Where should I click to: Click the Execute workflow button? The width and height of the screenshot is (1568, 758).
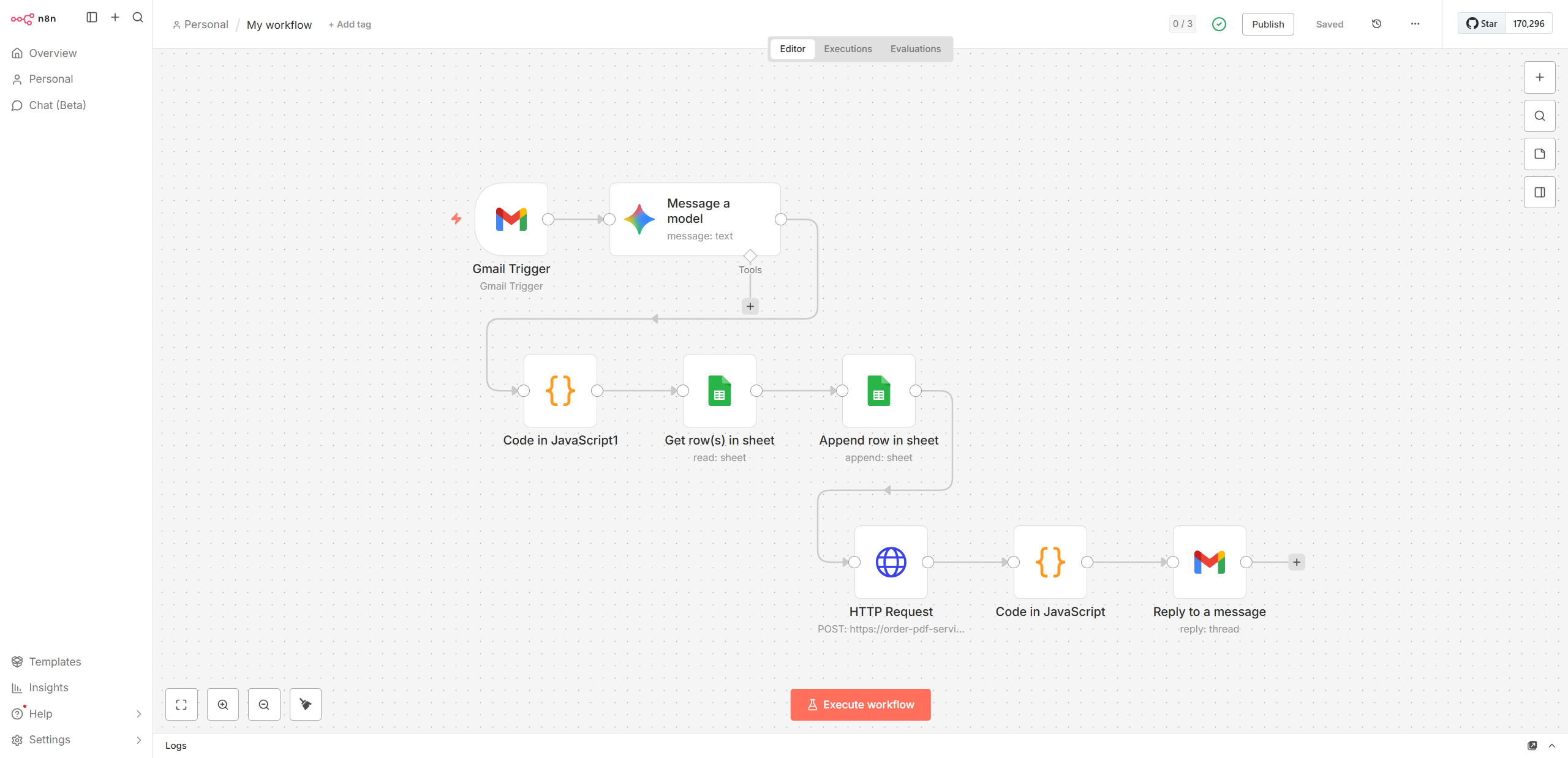tap(860, 705)
